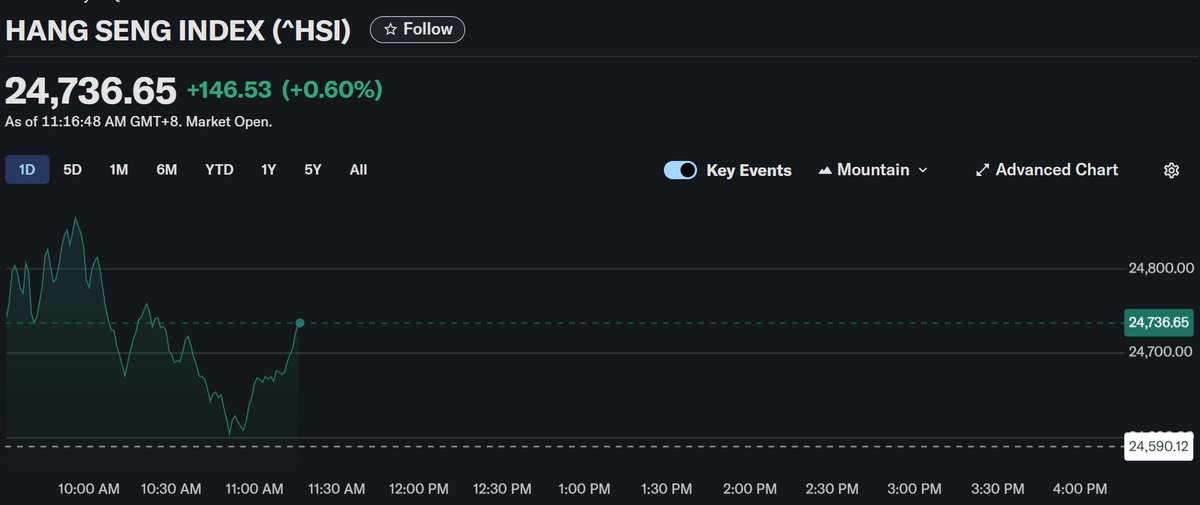
Task: Open chart settings gear icon
Action: coord(1172,170)
